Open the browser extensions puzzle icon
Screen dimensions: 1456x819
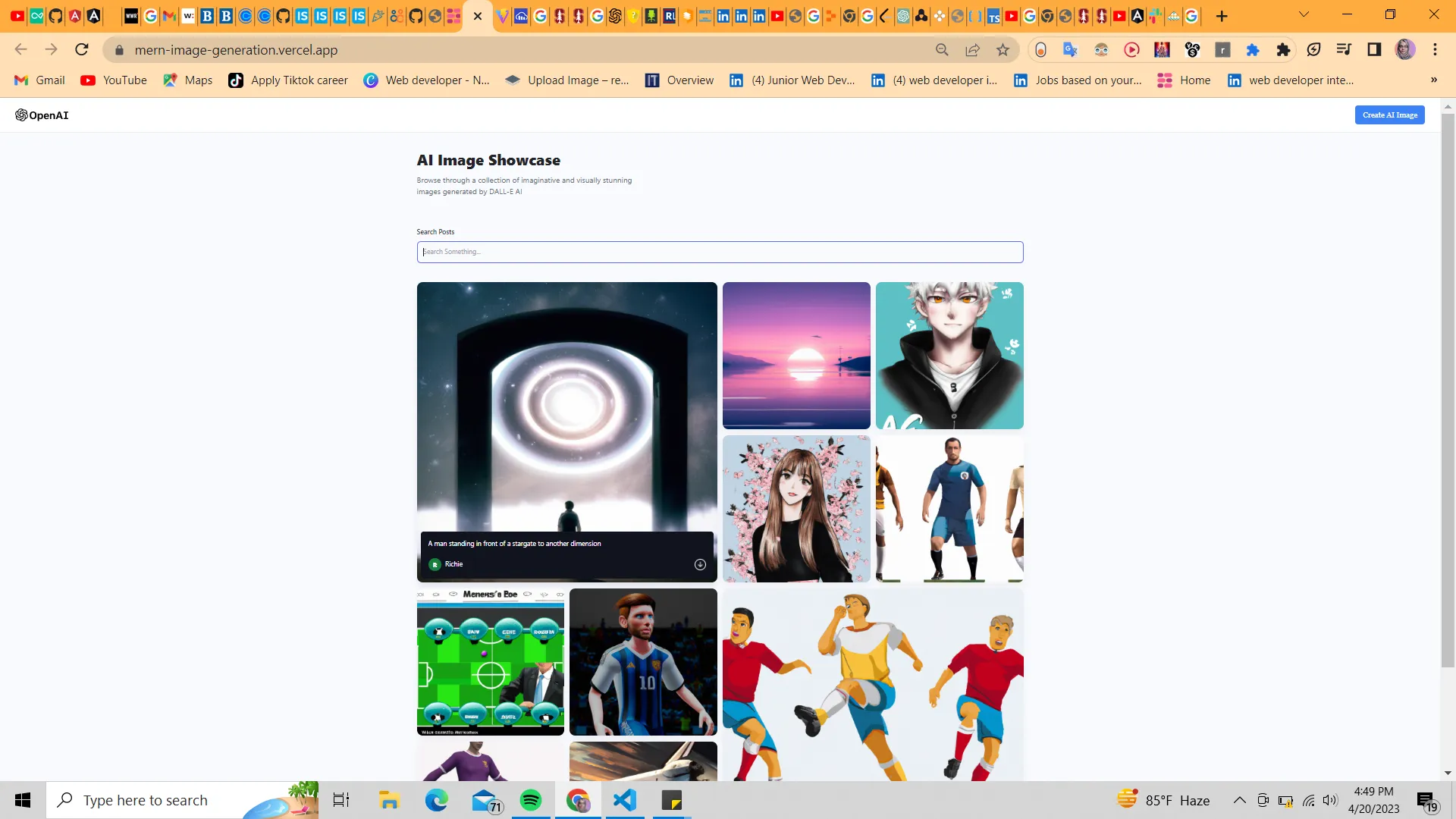(1283, 50)
